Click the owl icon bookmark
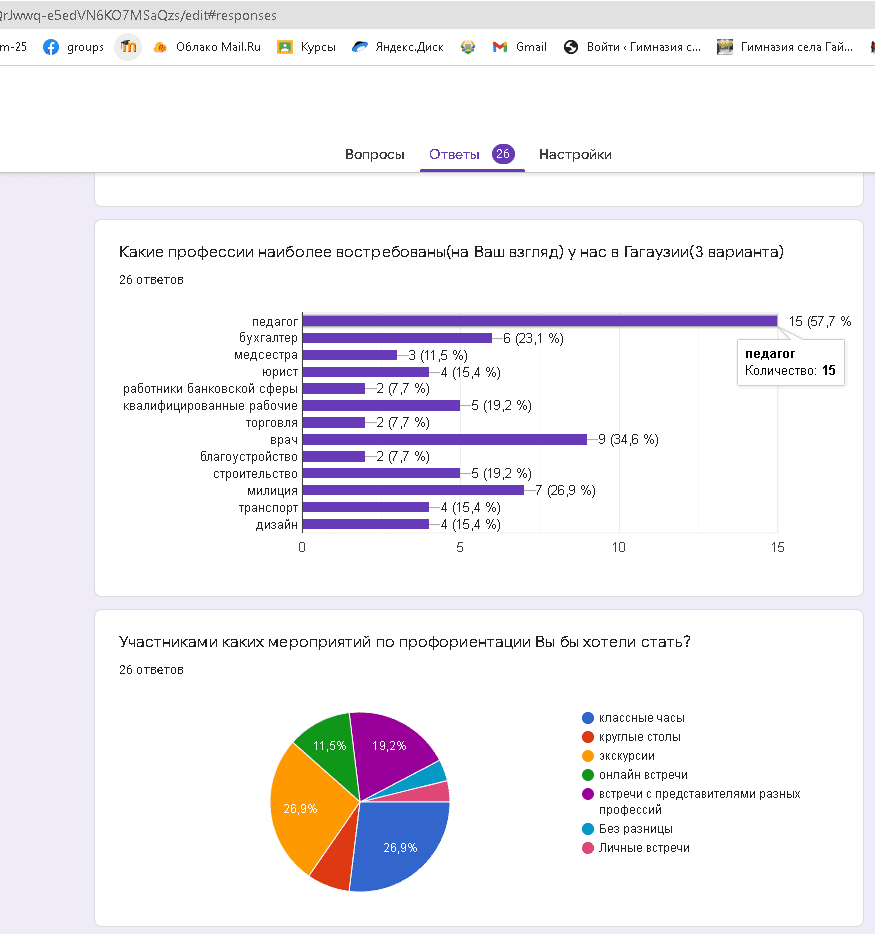 pyautogui.click(x=128, y=47)
